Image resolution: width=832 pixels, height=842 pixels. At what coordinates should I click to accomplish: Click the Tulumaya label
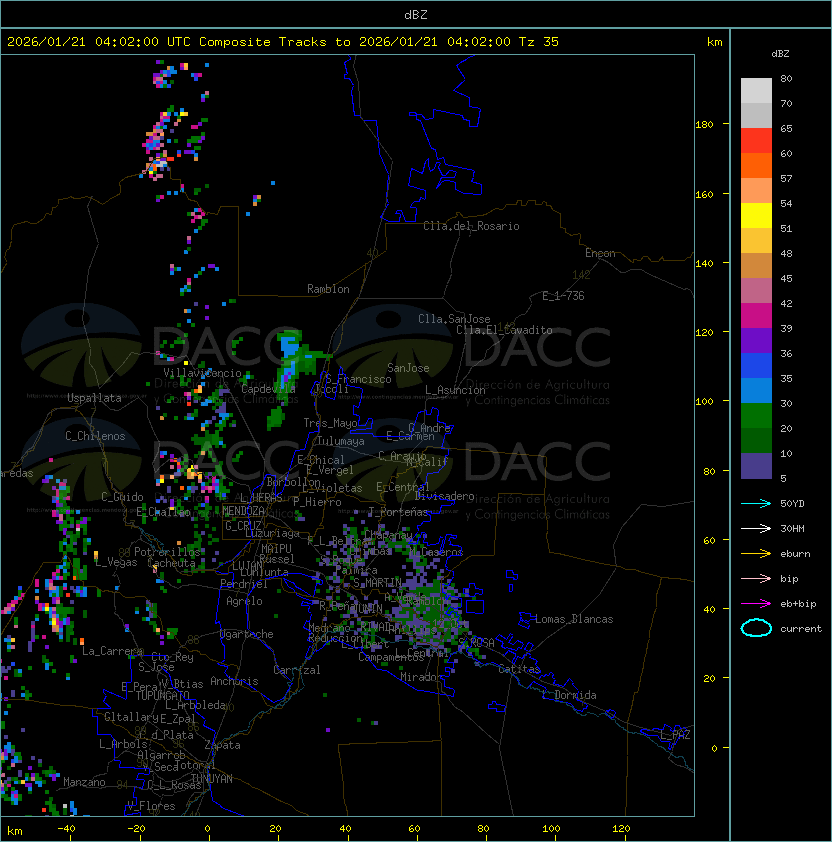pos(341,441)
